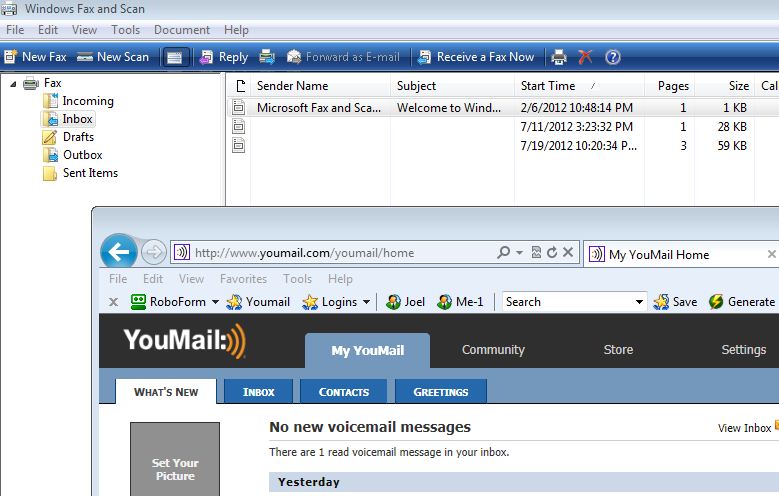Open the YouMail Store tab

coord(619,350)
